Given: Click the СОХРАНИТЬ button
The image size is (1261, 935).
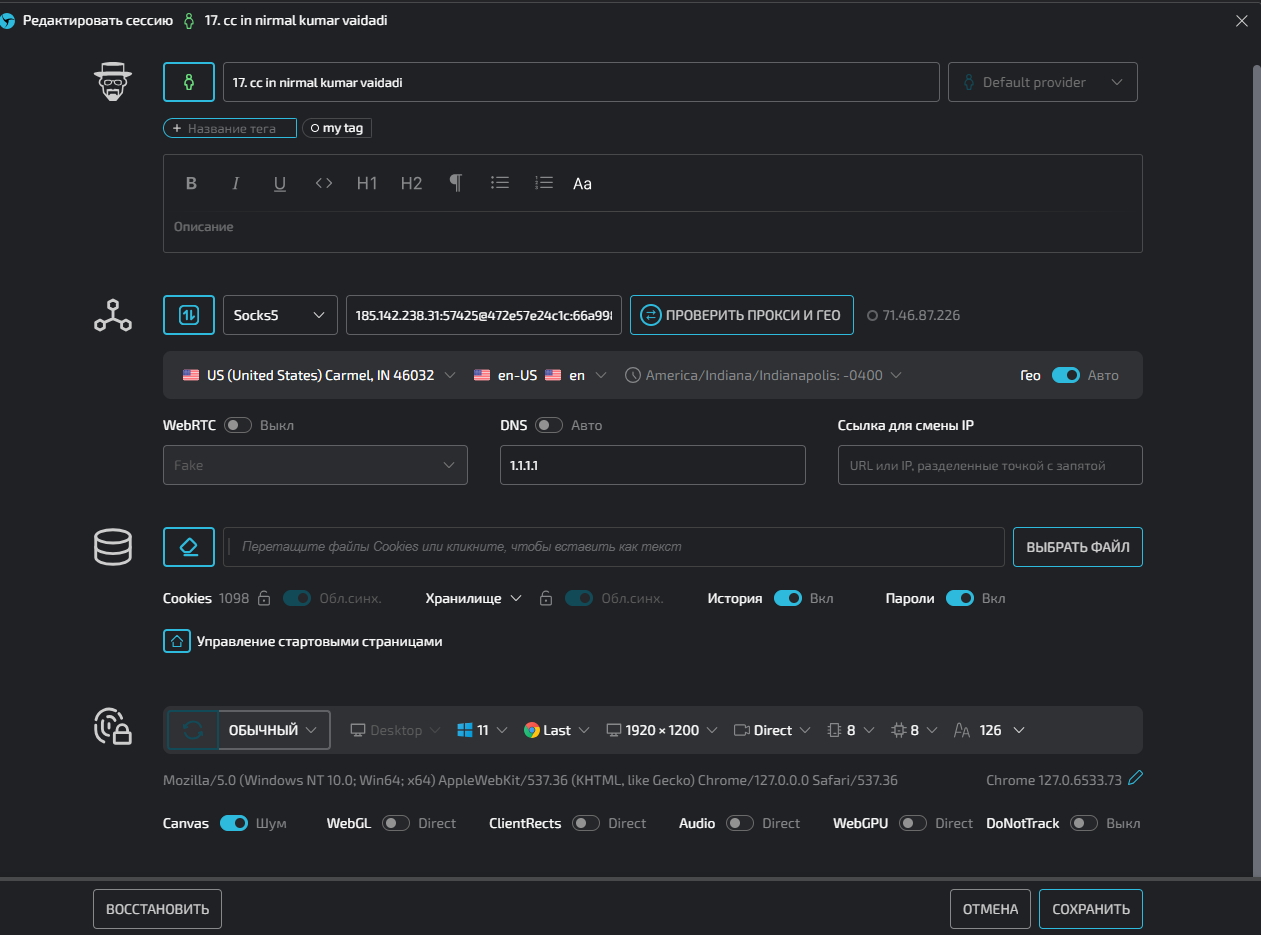Looking at the screenshot, I should pyautogui.click(x=1090, y=909).
